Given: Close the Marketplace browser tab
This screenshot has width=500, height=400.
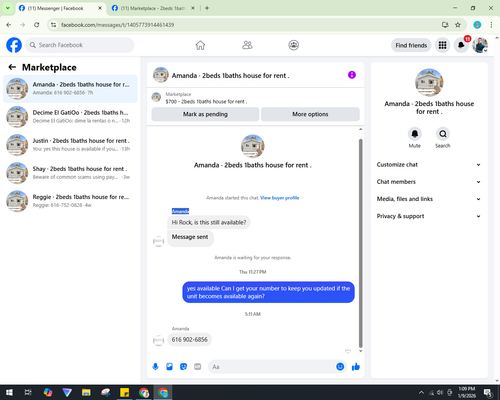Looking at the screenshot, I should [x=193, y=8].
